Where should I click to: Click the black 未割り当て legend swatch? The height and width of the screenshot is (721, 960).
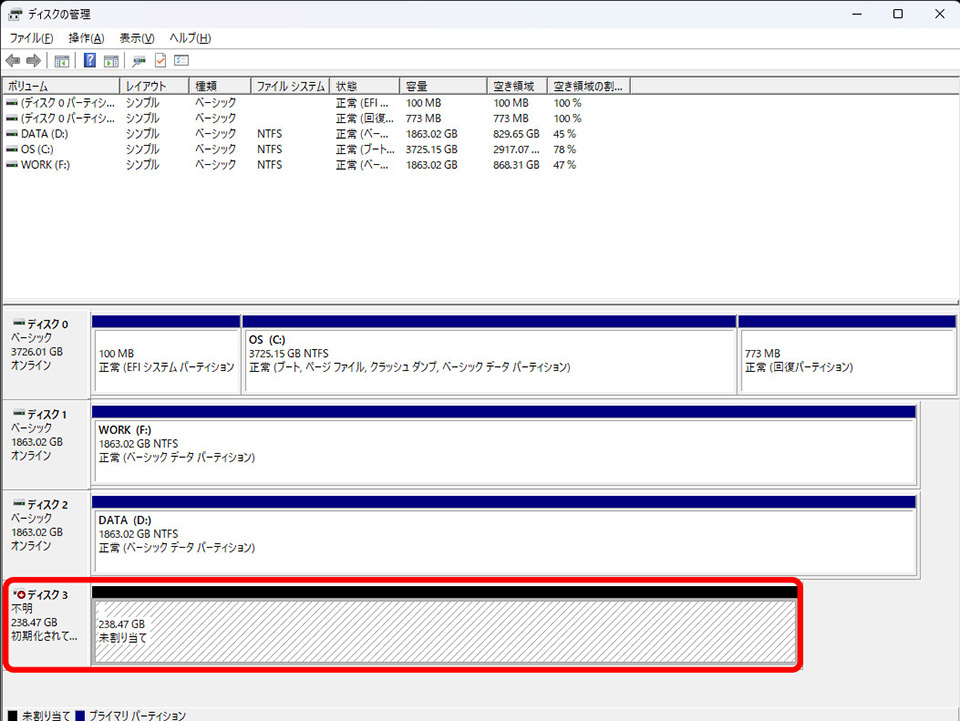(x=13, y=715)
